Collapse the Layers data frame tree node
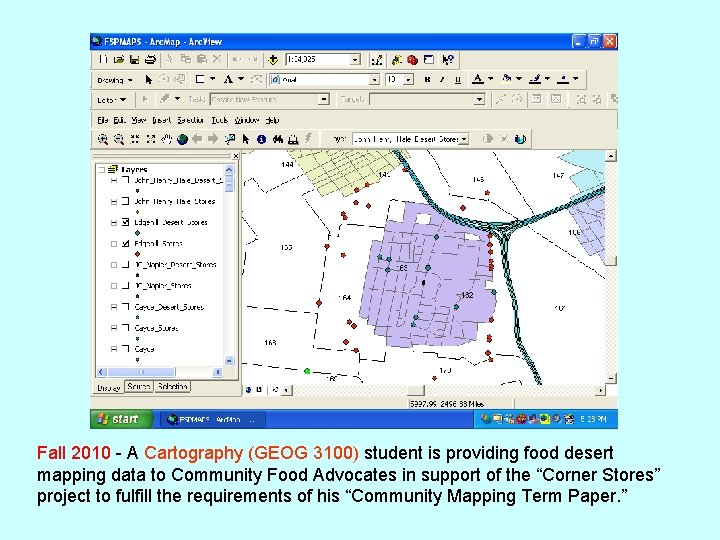This screenshot has height=540, width=720. point(102,169)
